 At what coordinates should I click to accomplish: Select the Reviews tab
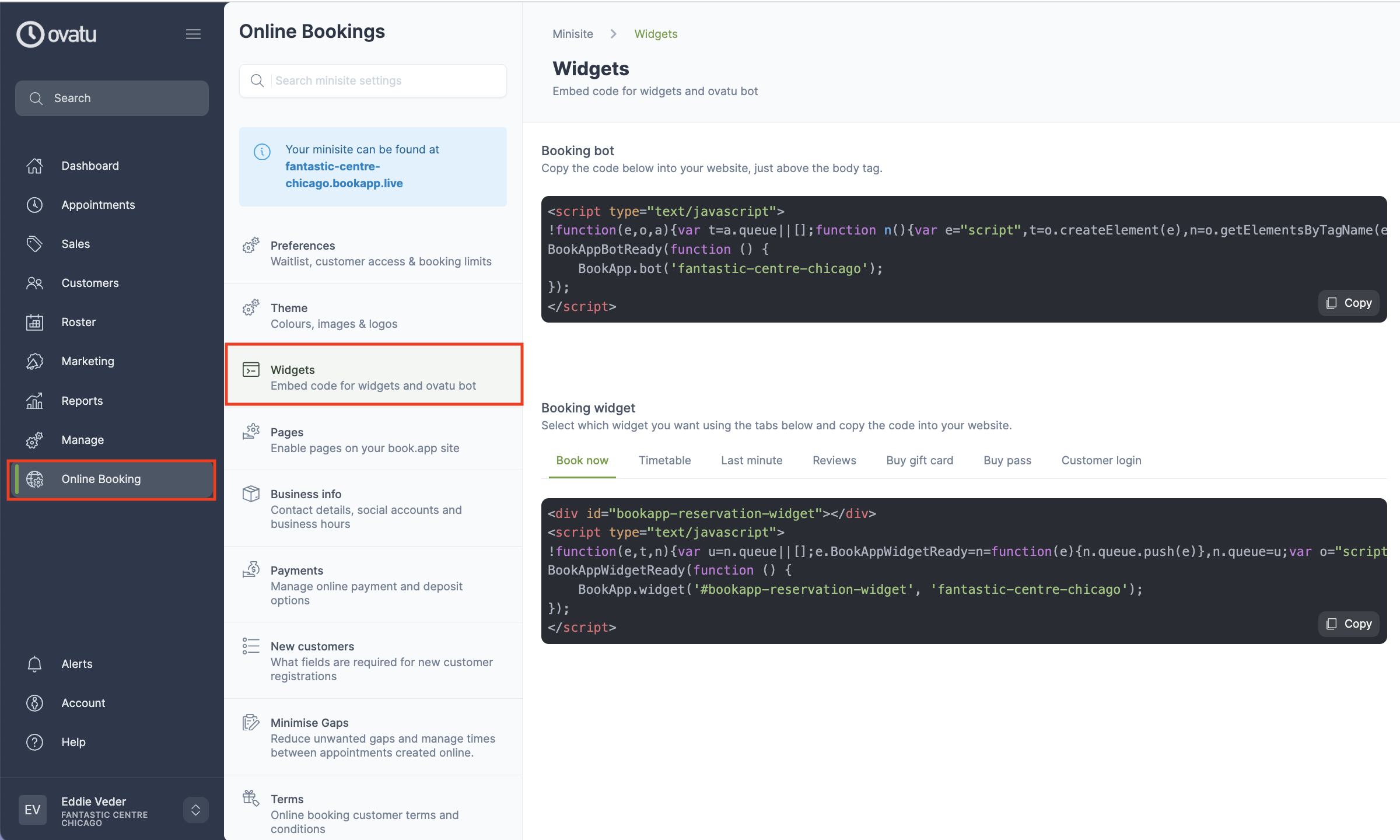point(834,460)
